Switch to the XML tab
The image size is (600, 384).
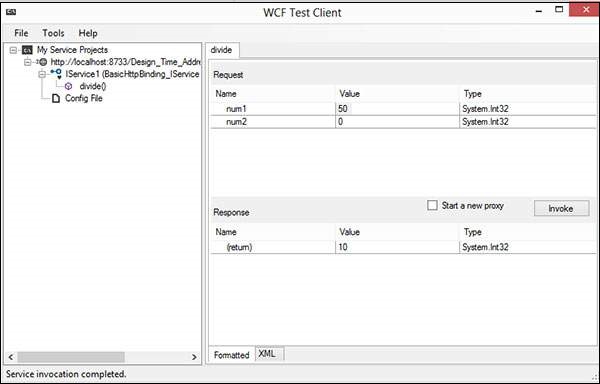[x=269, y=354]
